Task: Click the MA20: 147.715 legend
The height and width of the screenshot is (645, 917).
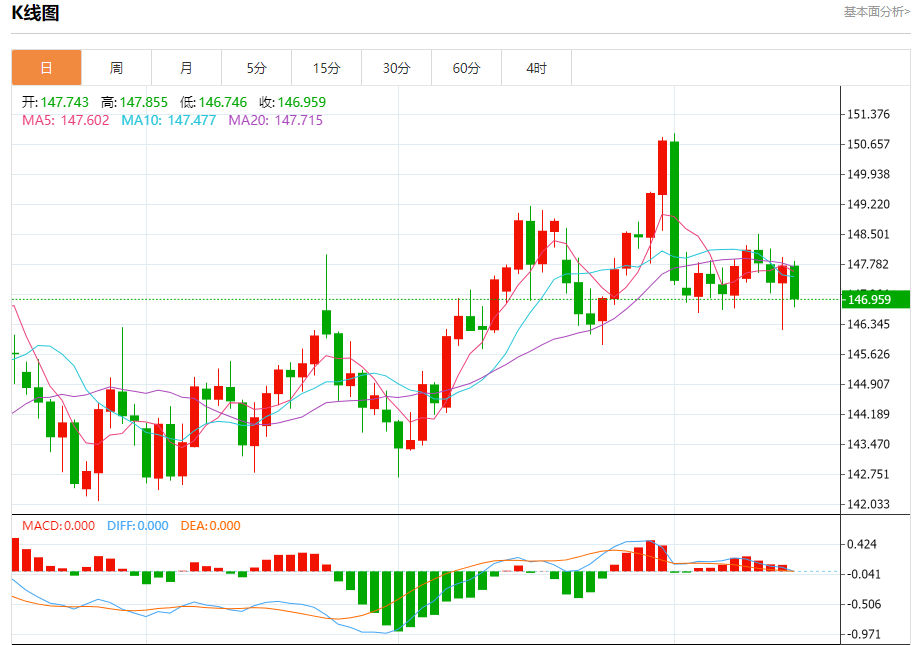Action: (x=275, y=120)
